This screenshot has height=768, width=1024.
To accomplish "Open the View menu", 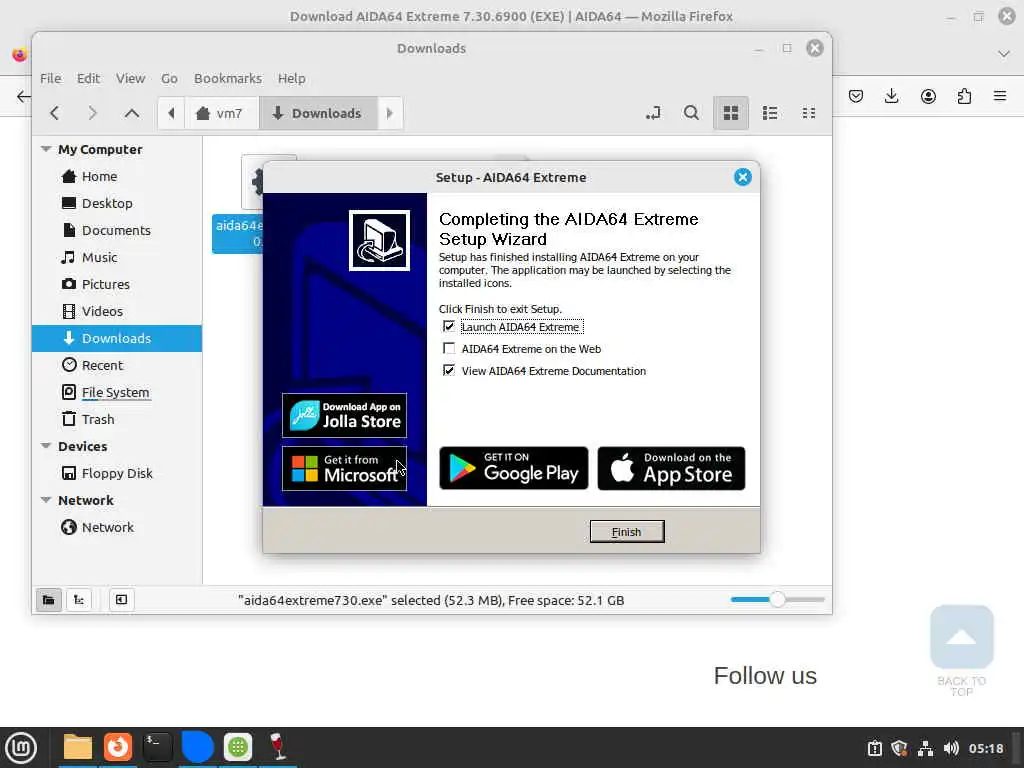I will [x=130, y=78].
